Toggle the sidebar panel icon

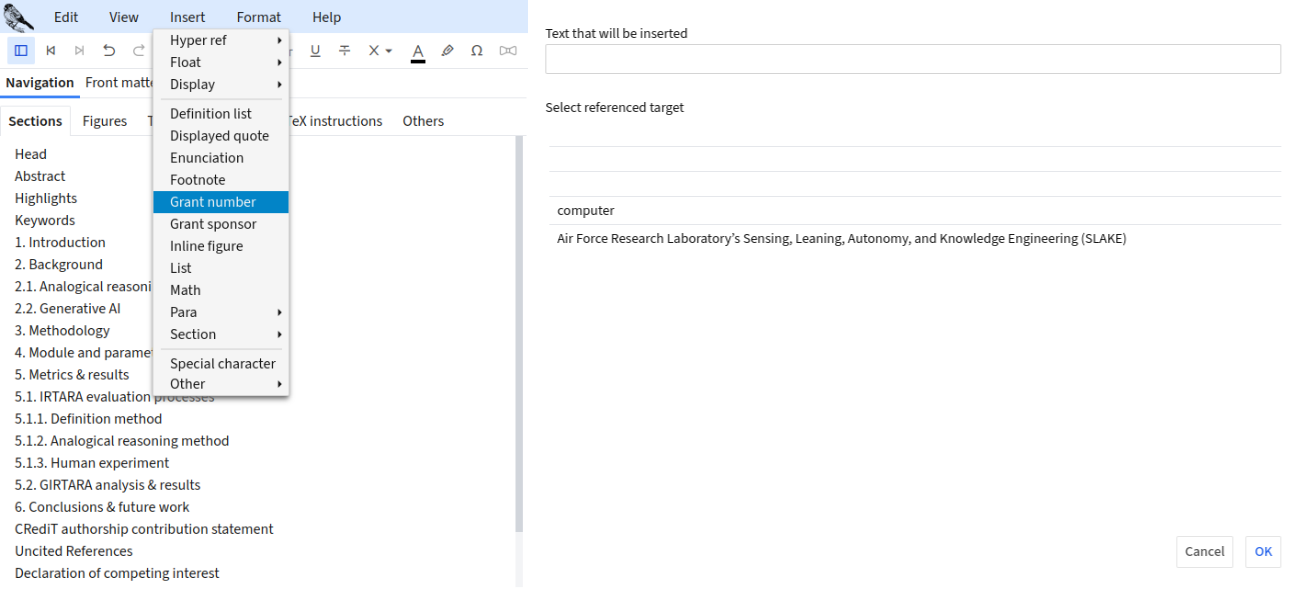[21, 50]
